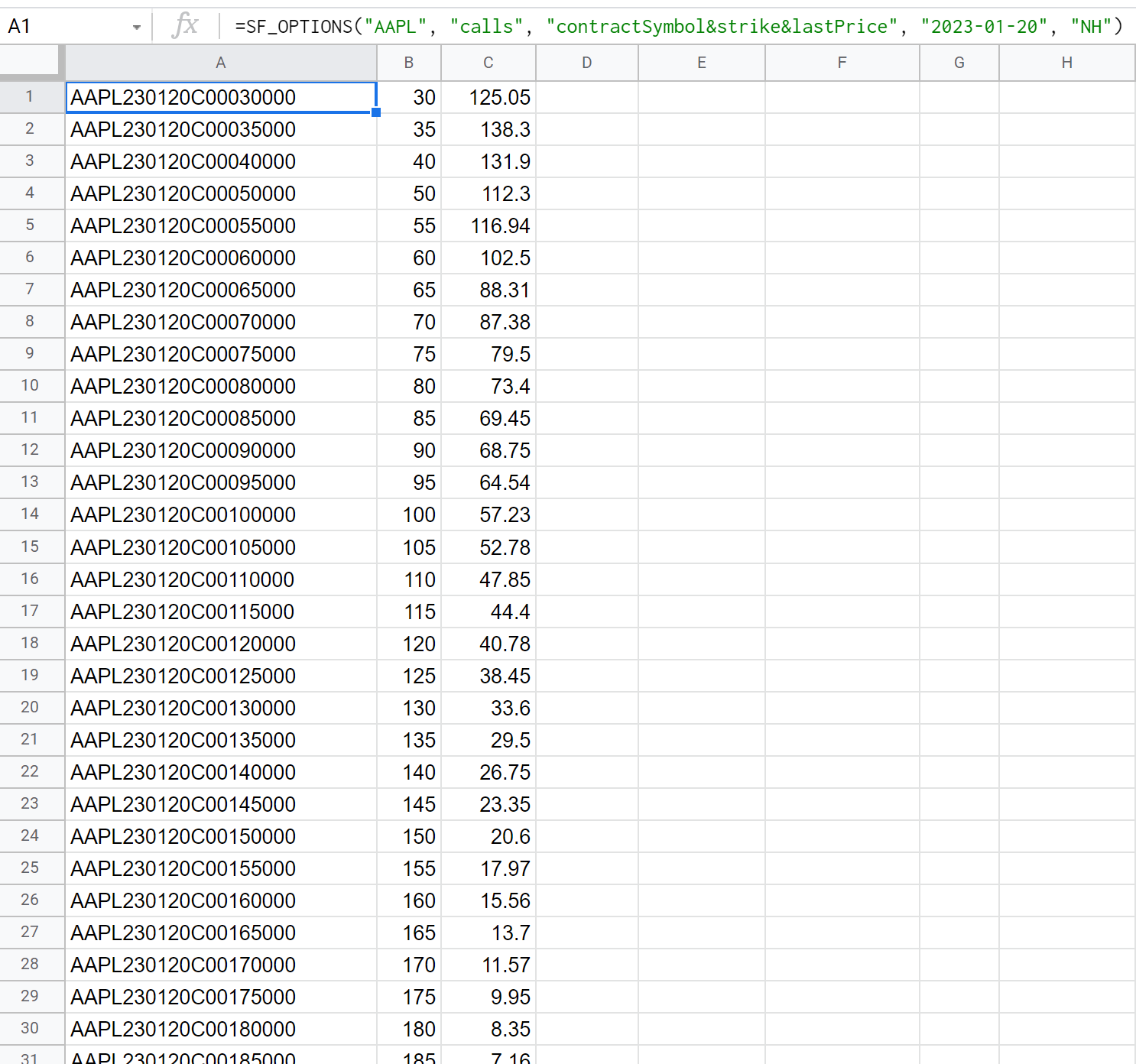This screenshot has height=1064, width=1136.
Task: Click cell AAPL230120C00030000
Action: [221, 97]
